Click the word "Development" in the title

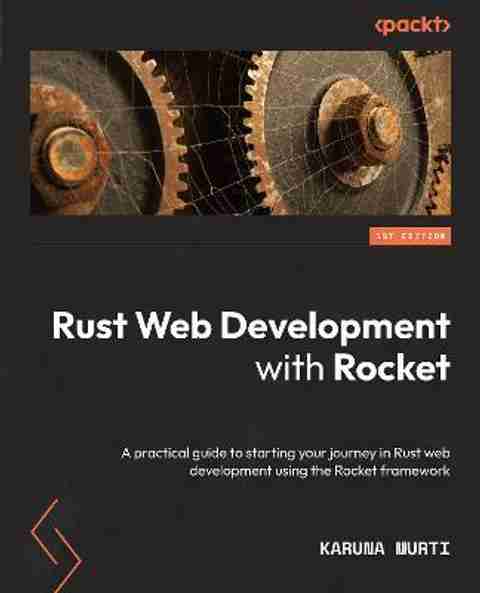pyautogui.click(x=335, y=329)
